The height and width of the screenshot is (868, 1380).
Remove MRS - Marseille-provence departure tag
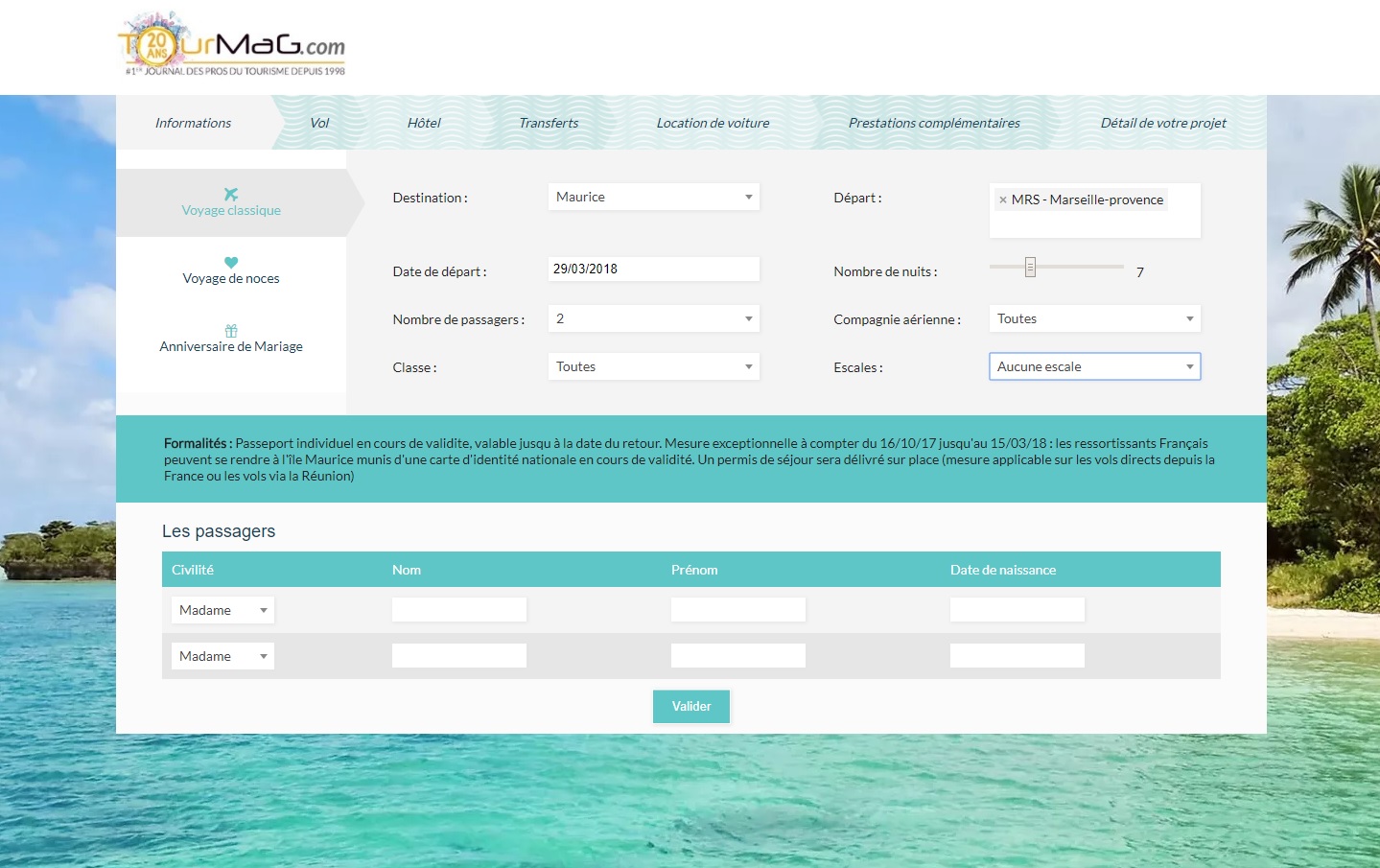[1003, 200]
